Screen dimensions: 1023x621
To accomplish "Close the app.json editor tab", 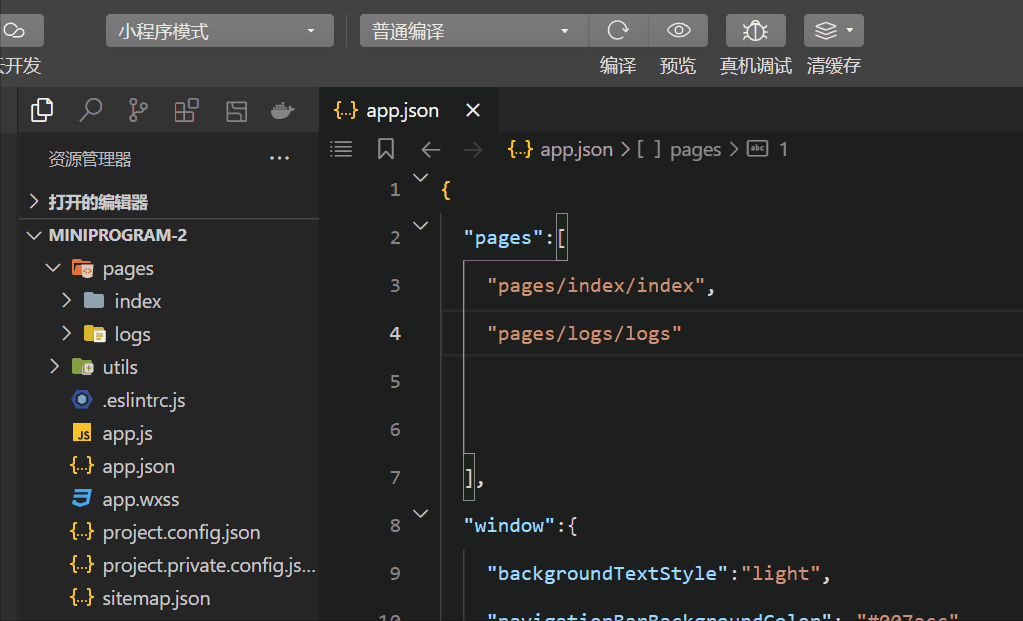I will (473, 110).
